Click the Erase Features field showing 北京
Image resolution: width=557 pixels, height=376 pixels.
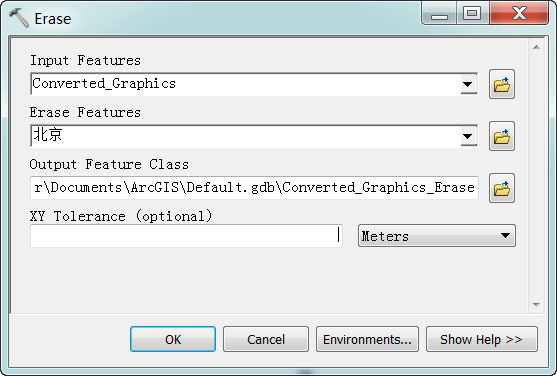(246, 136)
